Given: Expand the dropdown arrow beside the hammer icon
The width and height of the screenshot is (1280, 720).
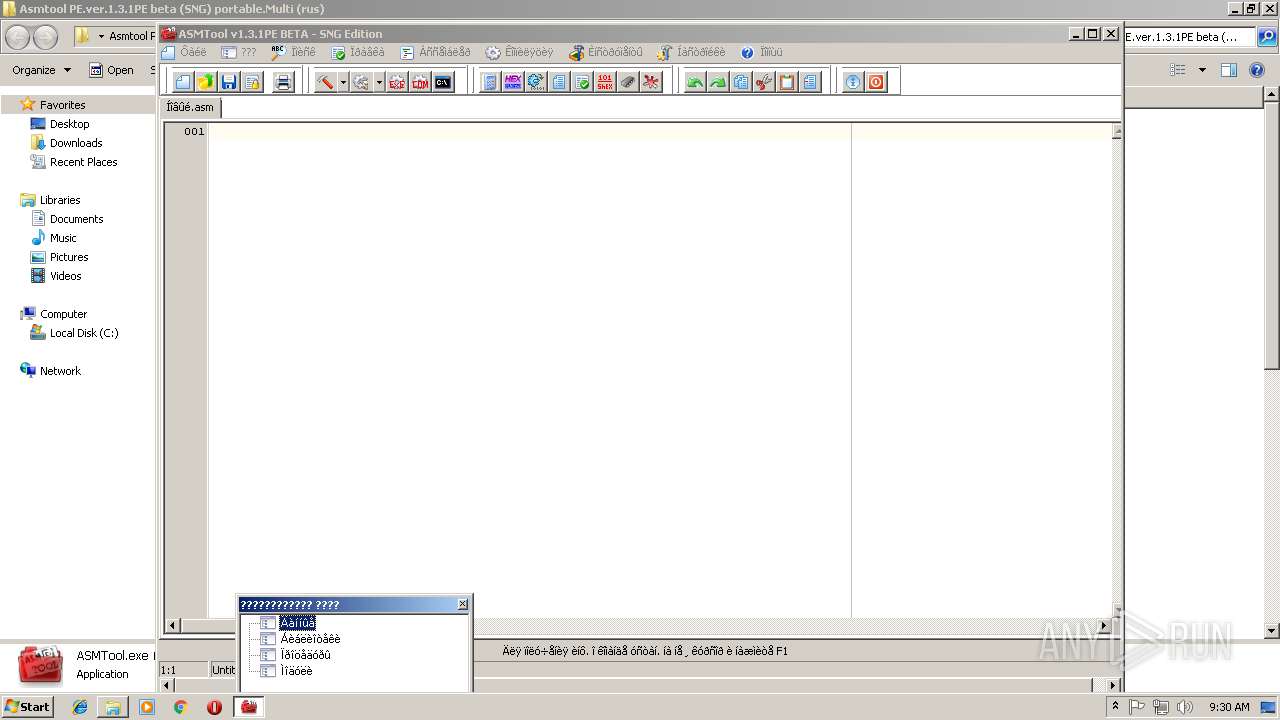Looking at the screenshot, I should click(343, 82).
